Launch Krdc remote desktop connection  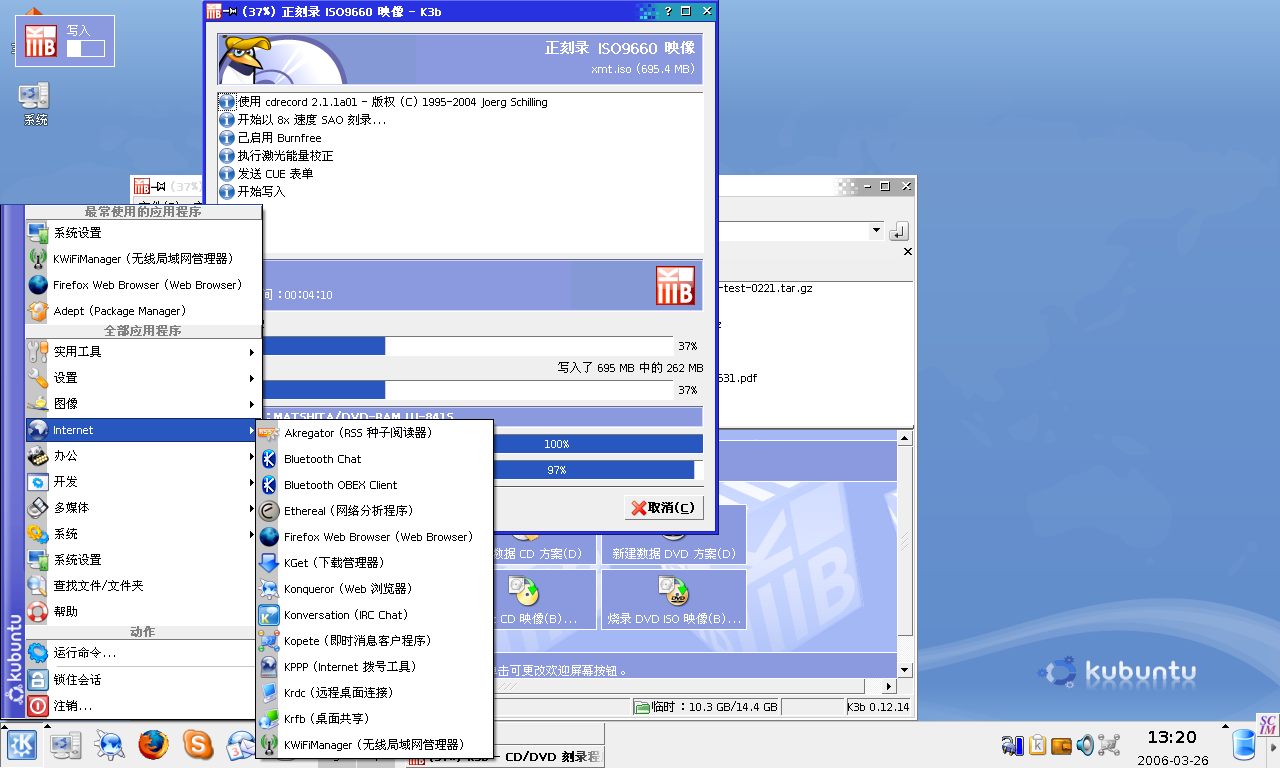pyautogui.click(x=375, y=692)
